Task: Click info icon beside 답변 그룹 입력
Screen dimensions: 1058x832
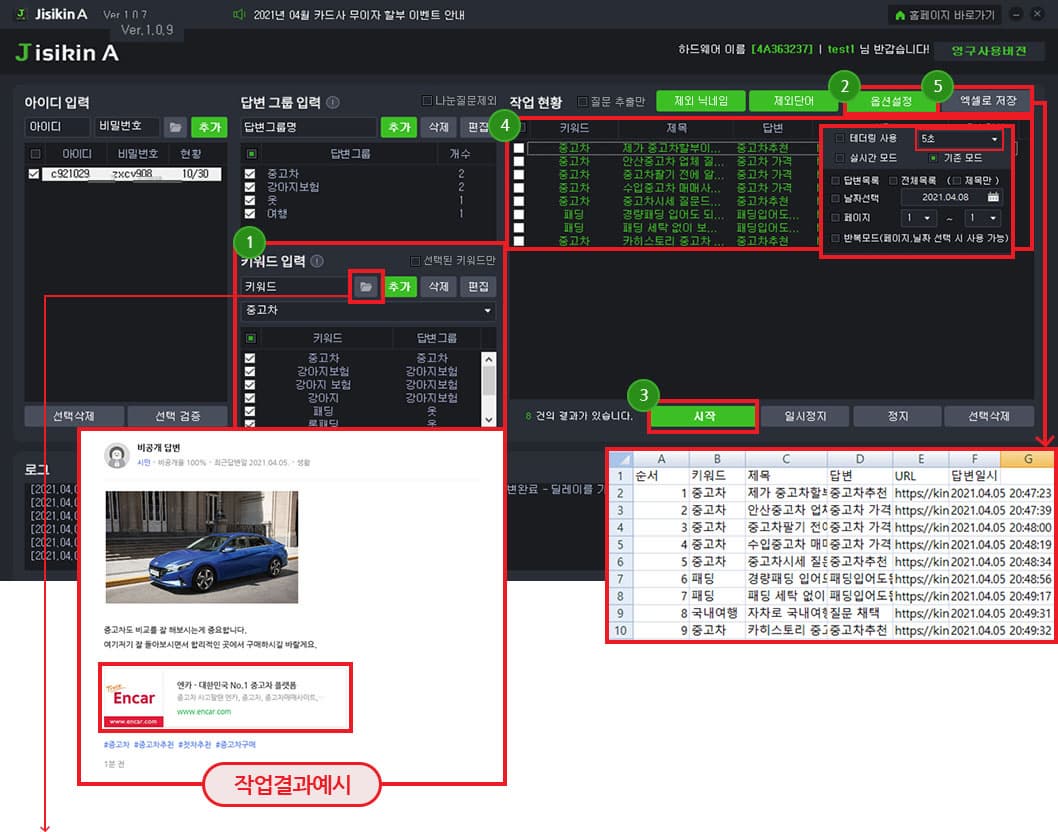Action: point(333,102)
